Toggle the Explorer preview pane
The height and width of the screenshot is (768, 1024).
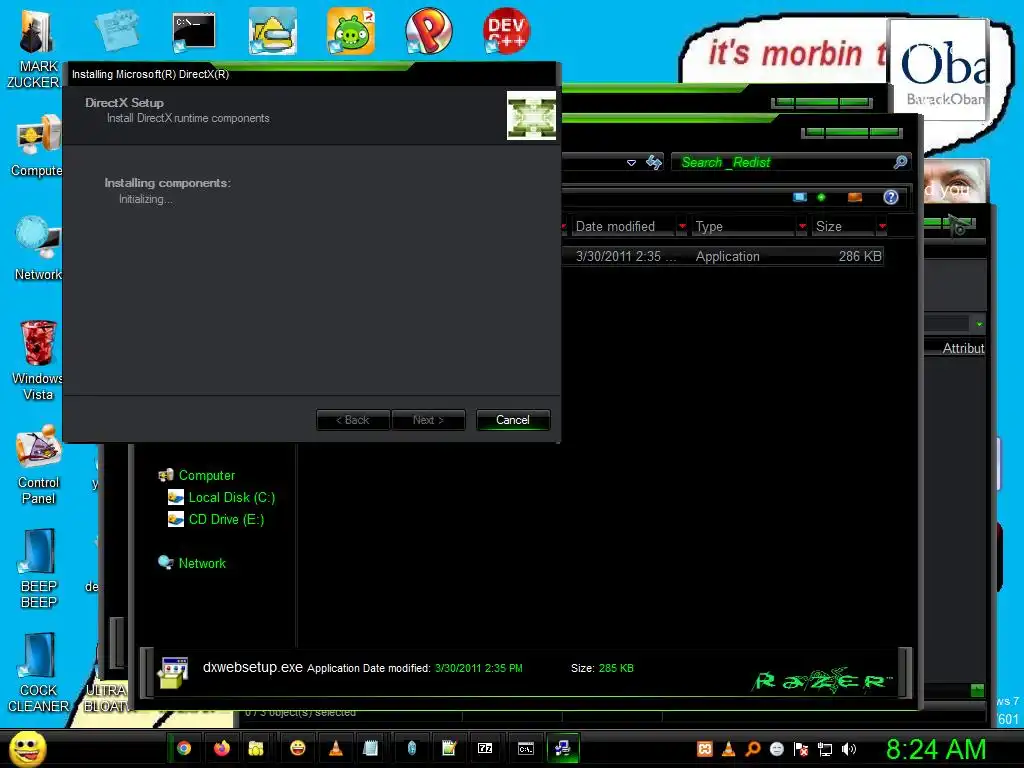tap(854, 197)
